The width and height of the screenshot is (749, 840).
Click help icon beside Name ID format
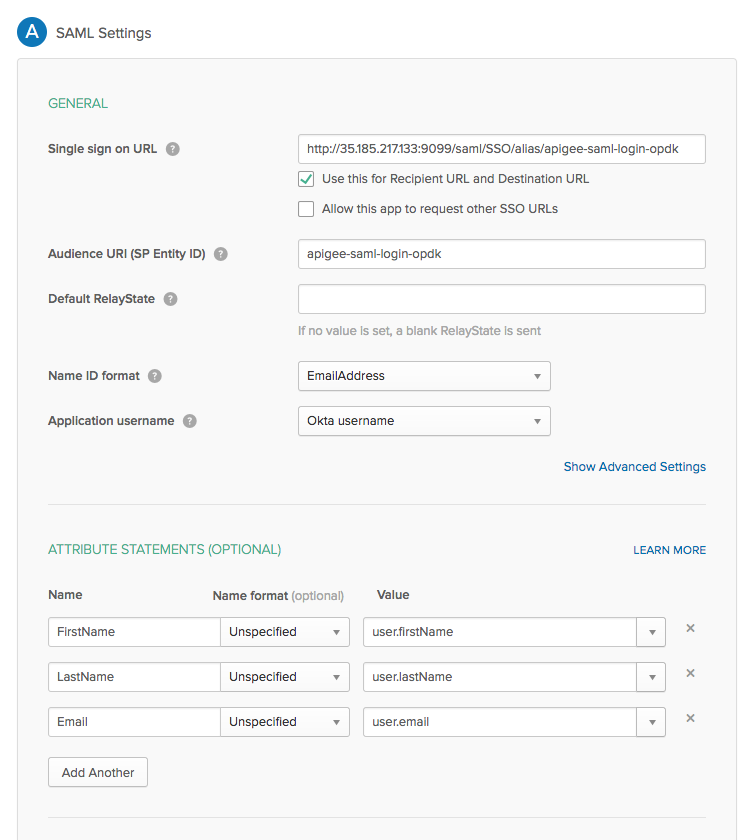(155, 376)
